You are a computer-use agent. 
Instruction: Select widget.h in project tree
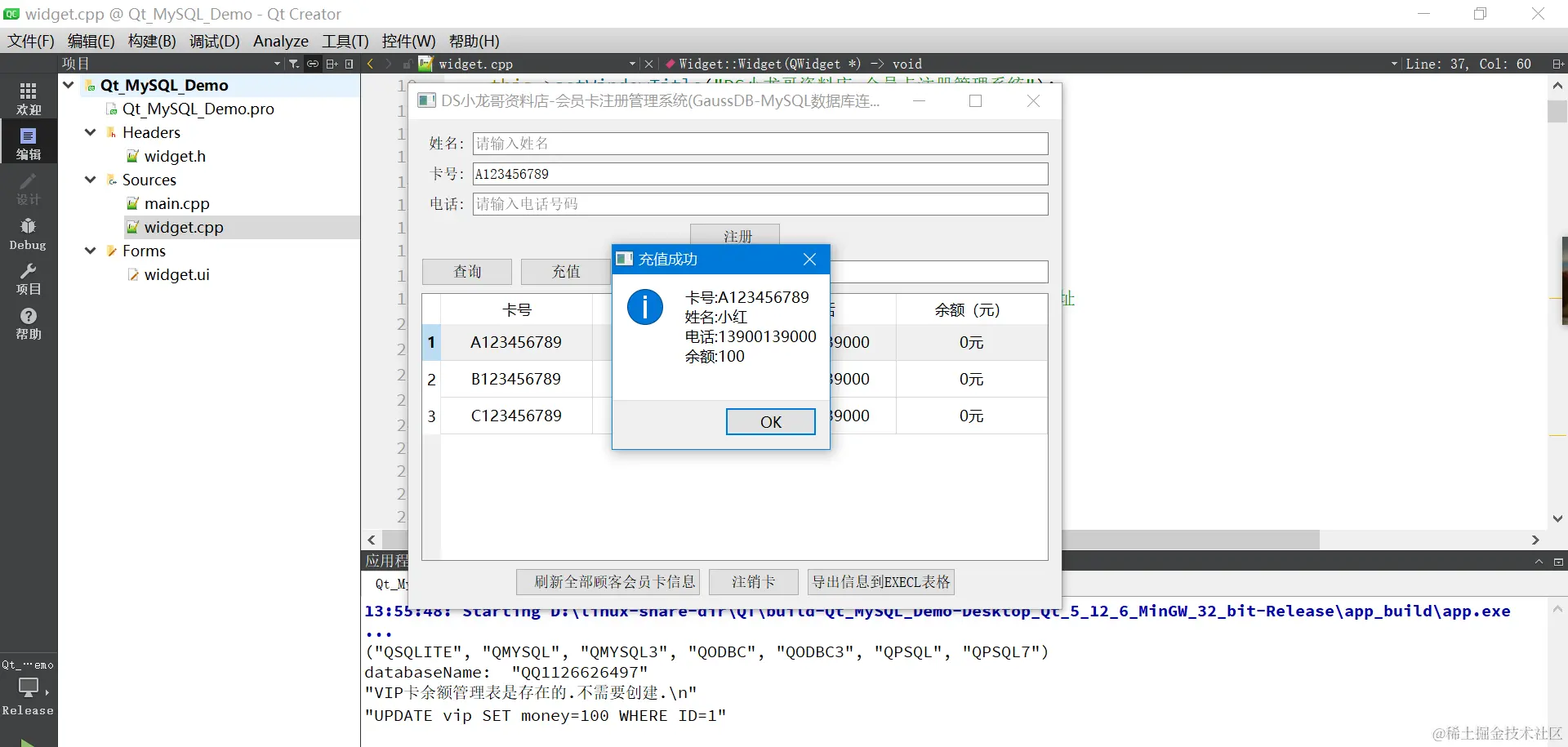click(175, 156)
